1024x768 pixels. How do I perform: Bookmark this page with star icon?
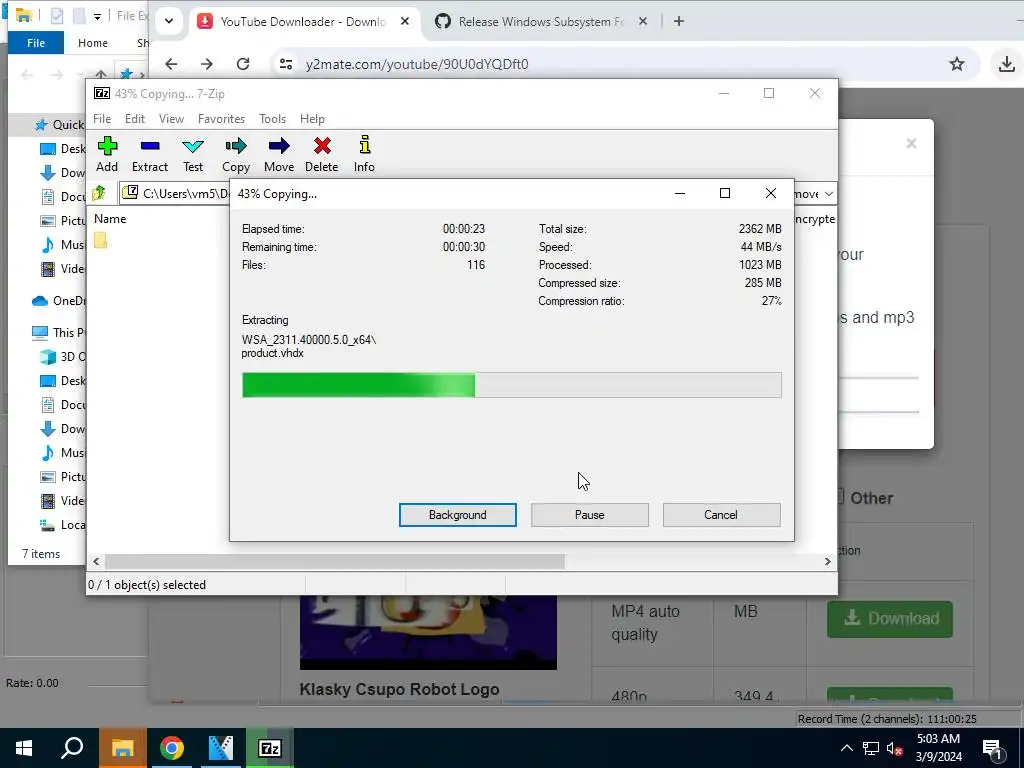pyautogui.click(x=957, y=63)
